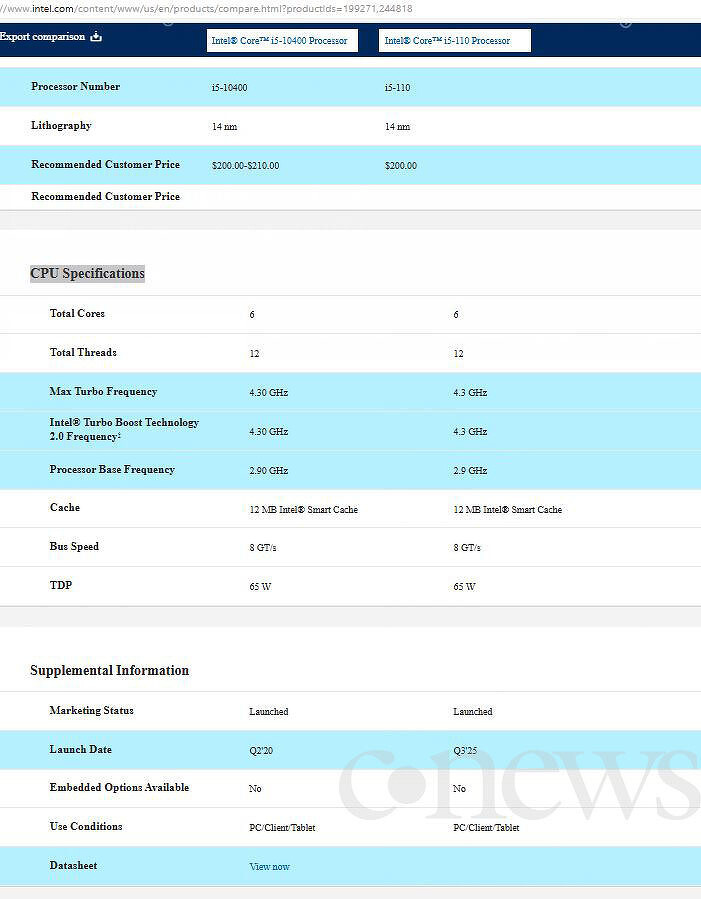Image resolution: width=701 pixels, height=899 pixels.
Task: Click the Q3'25 launch date value
Action: click(465, 751)
